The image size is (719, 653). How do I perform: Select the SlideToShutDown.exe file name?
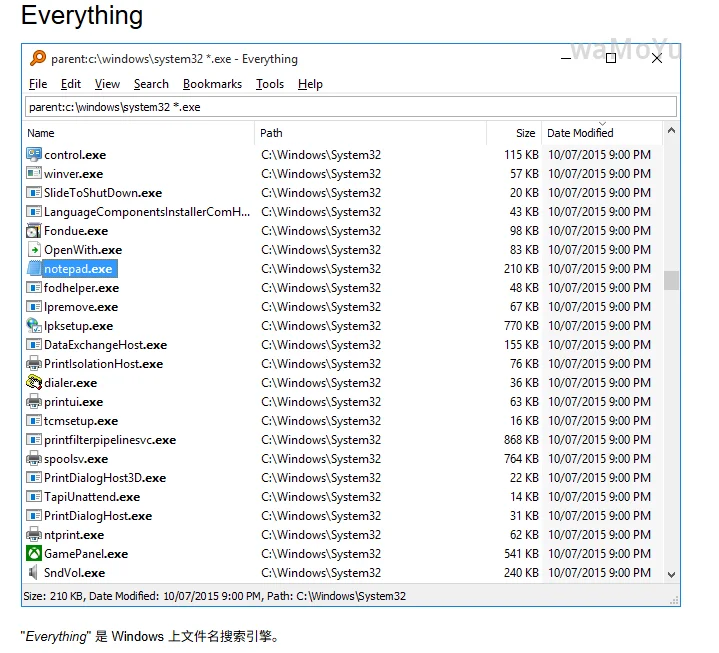click(x=103, y=193)
